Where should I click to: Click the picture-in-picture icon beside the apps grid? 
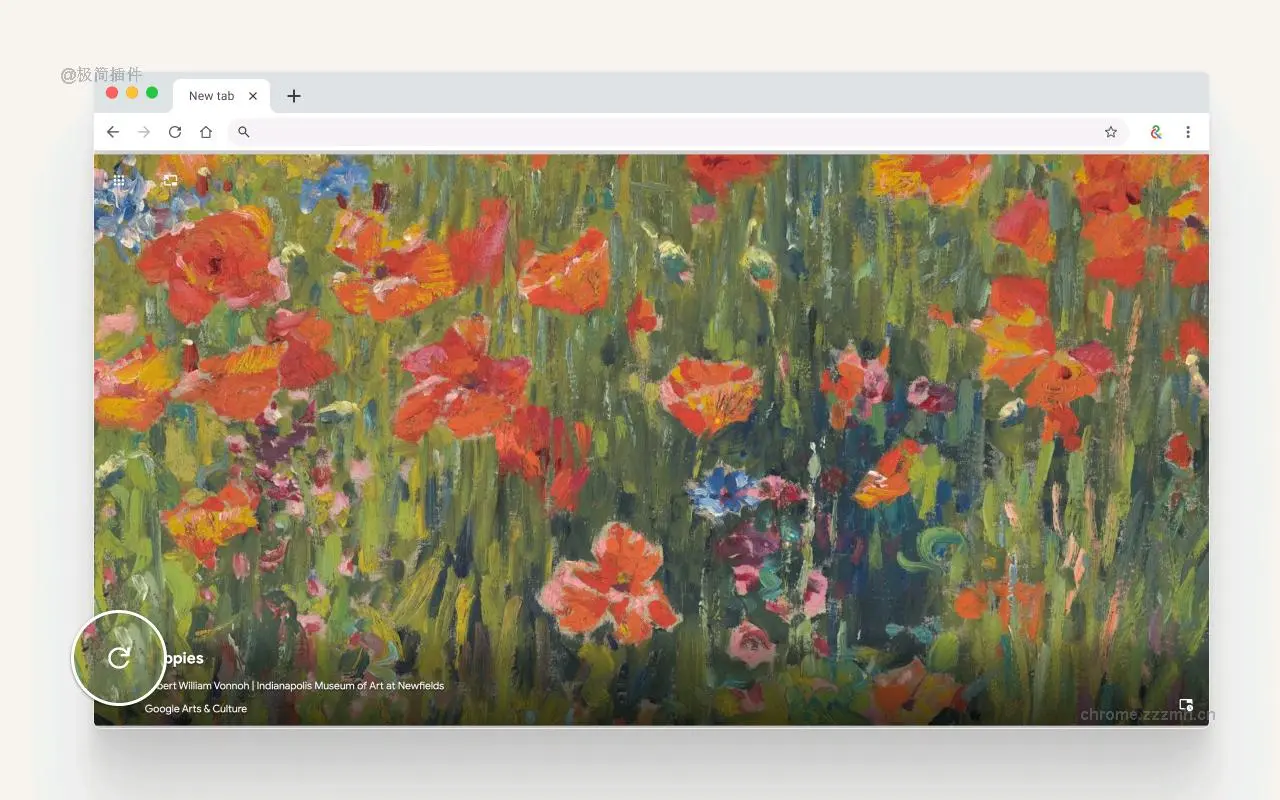pos(169,180)
